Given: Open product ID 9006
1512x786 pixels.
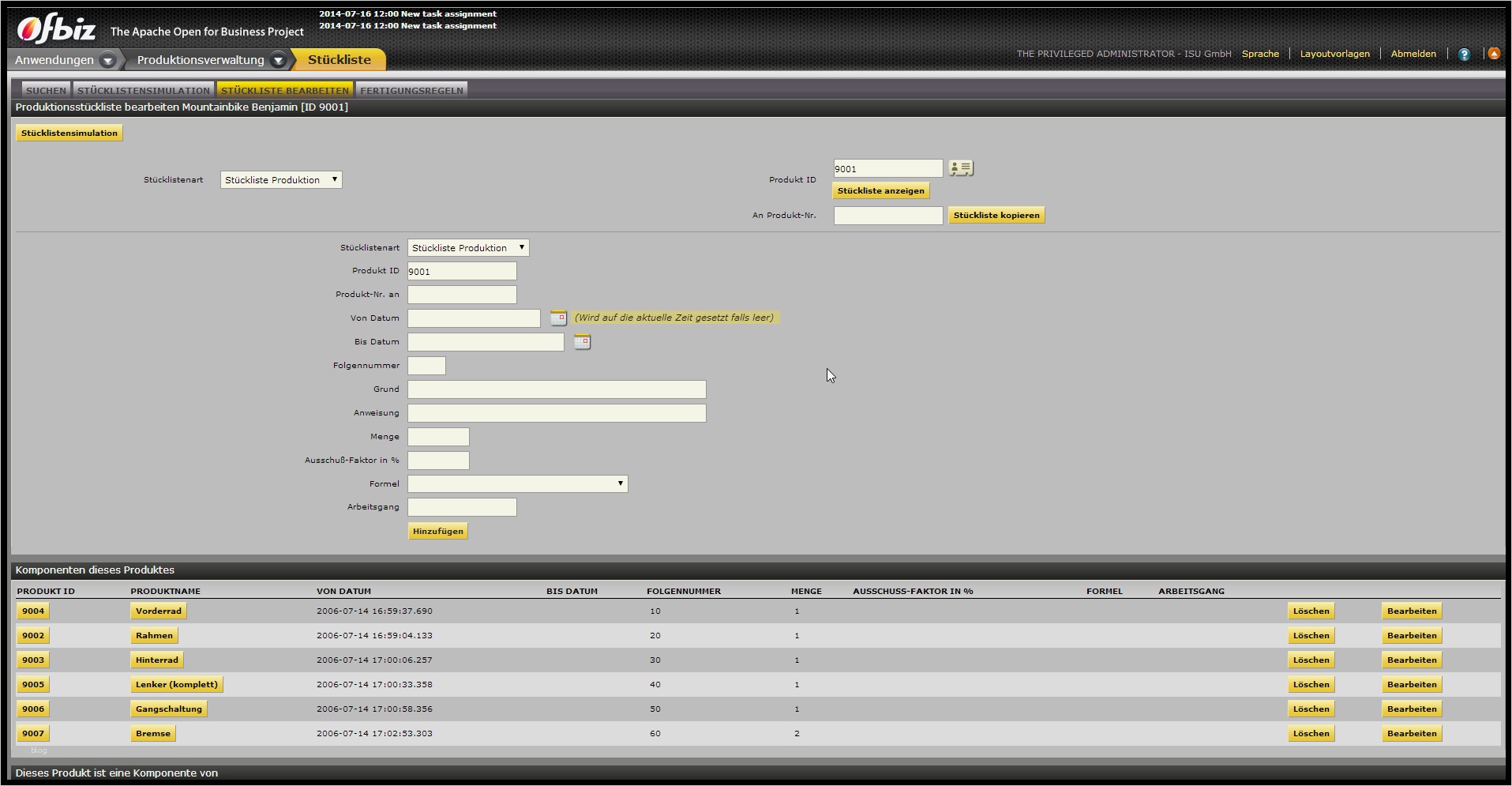Looking at the screenshot, I should [x=33, y=709].
